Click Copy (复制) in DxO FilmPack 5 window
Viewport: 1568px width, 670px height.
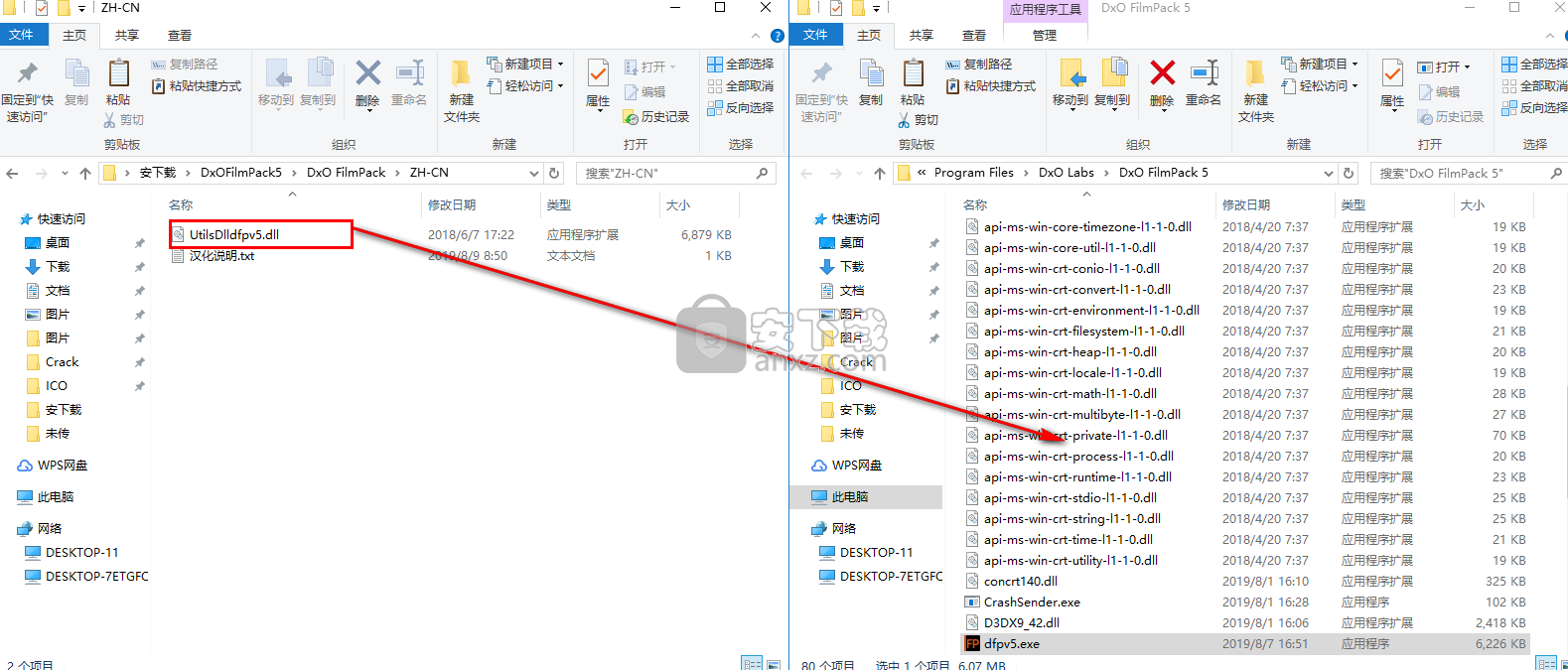(x=871, y=83)
